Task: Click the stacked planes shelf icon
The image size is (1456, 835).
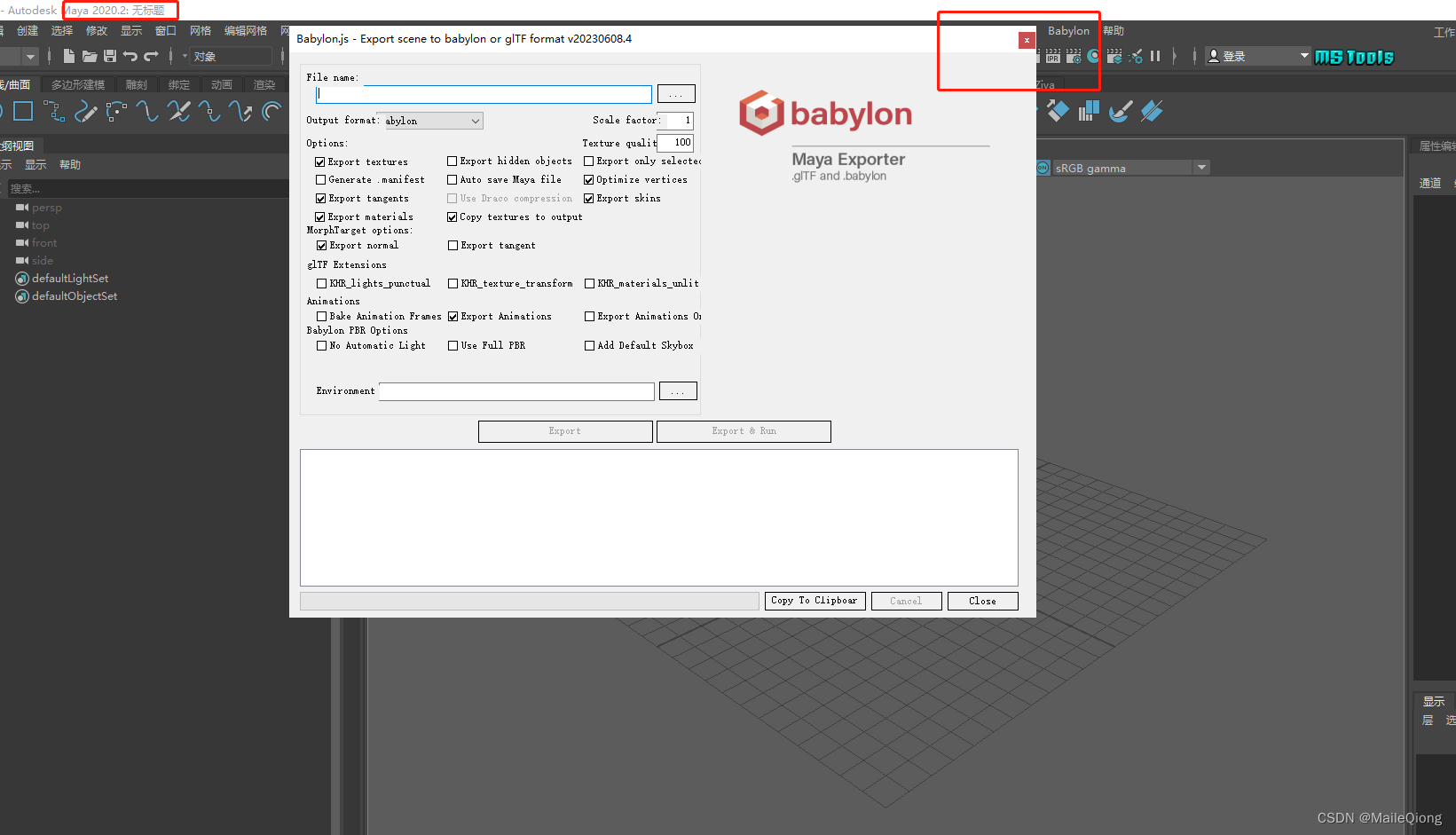Action: click(x=1089, y=111)
